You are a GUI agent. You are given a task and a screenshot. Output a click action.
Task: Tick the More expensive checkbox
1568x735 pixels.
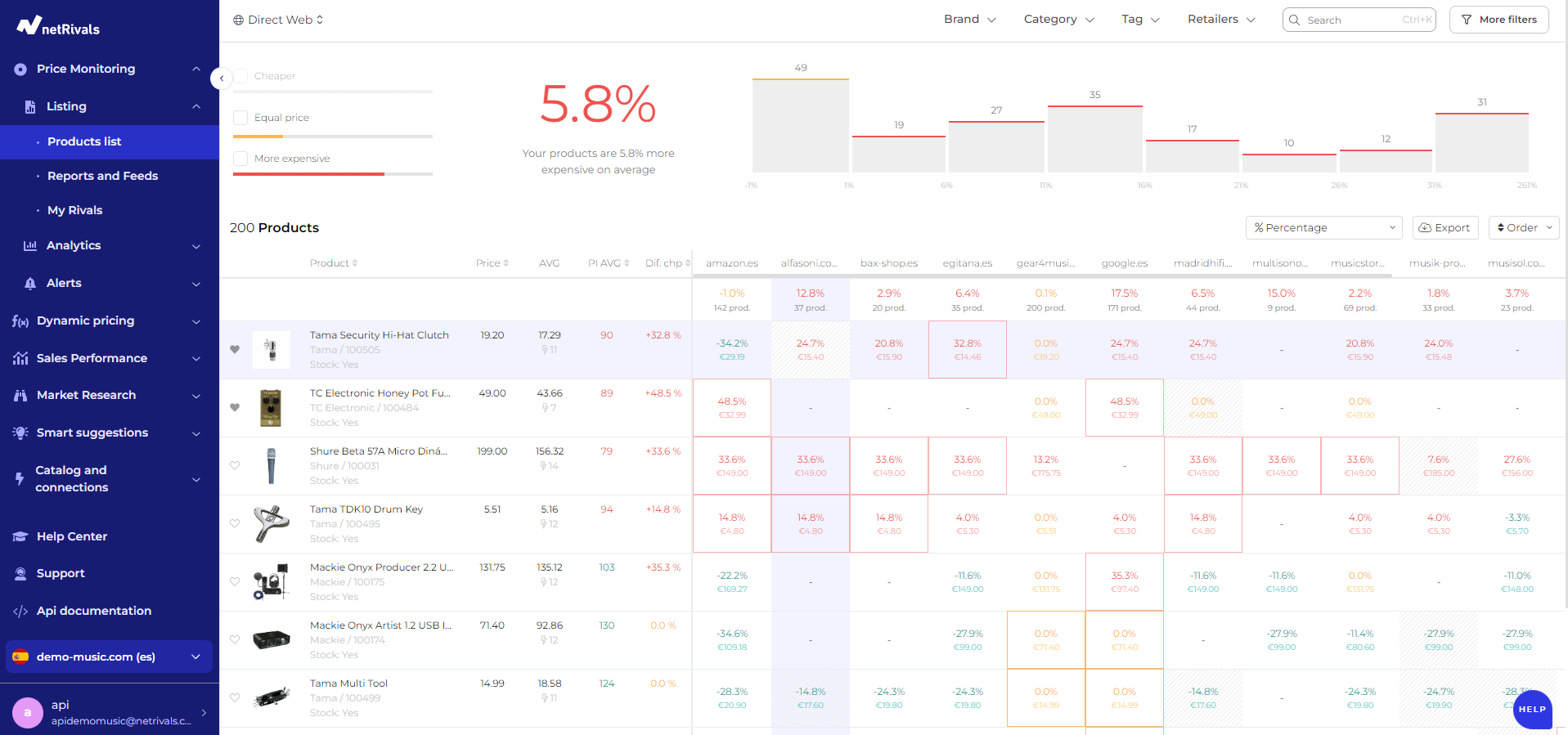tap(240, 159)
